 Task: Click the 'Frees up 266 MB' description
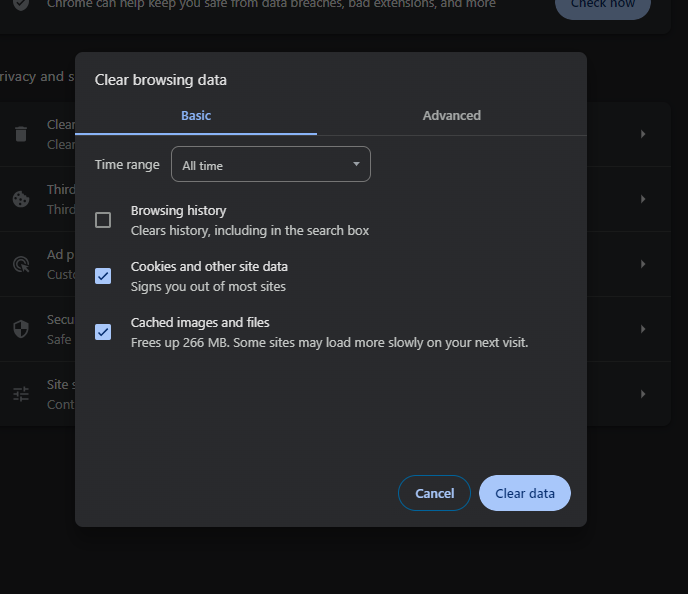click(330, 343)
